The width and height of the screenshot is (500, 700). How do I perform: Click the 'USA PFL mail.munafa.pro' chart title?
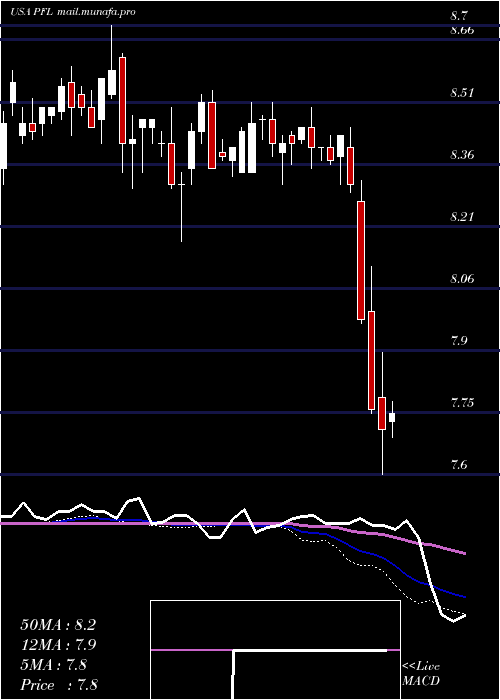point(73,12)
